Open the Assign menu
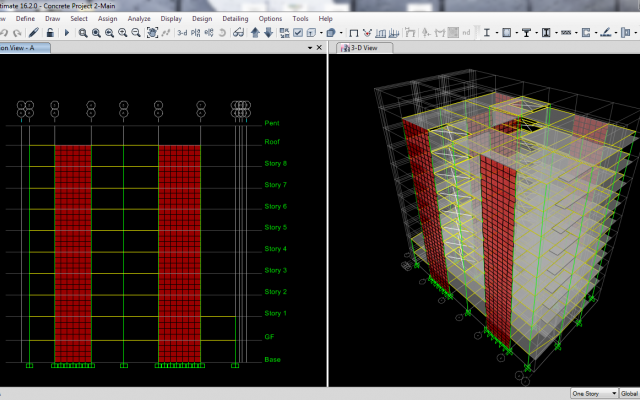Screen dimensions: 640x400 (107, 18)
